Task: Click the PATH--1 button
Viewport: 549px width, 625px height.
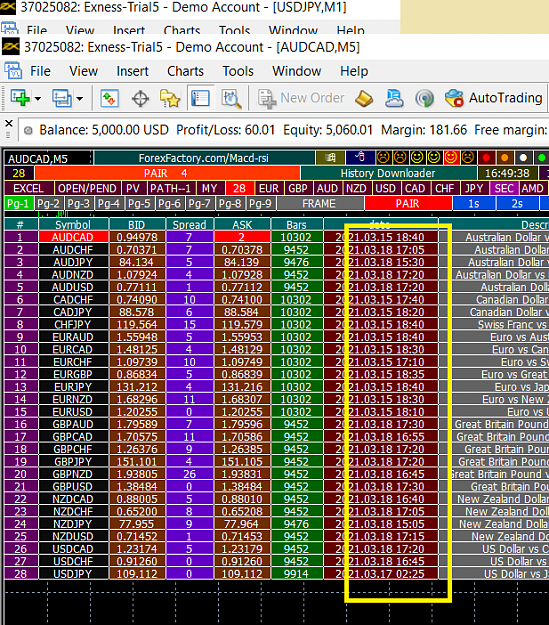Action: click(x=171, y=188)
